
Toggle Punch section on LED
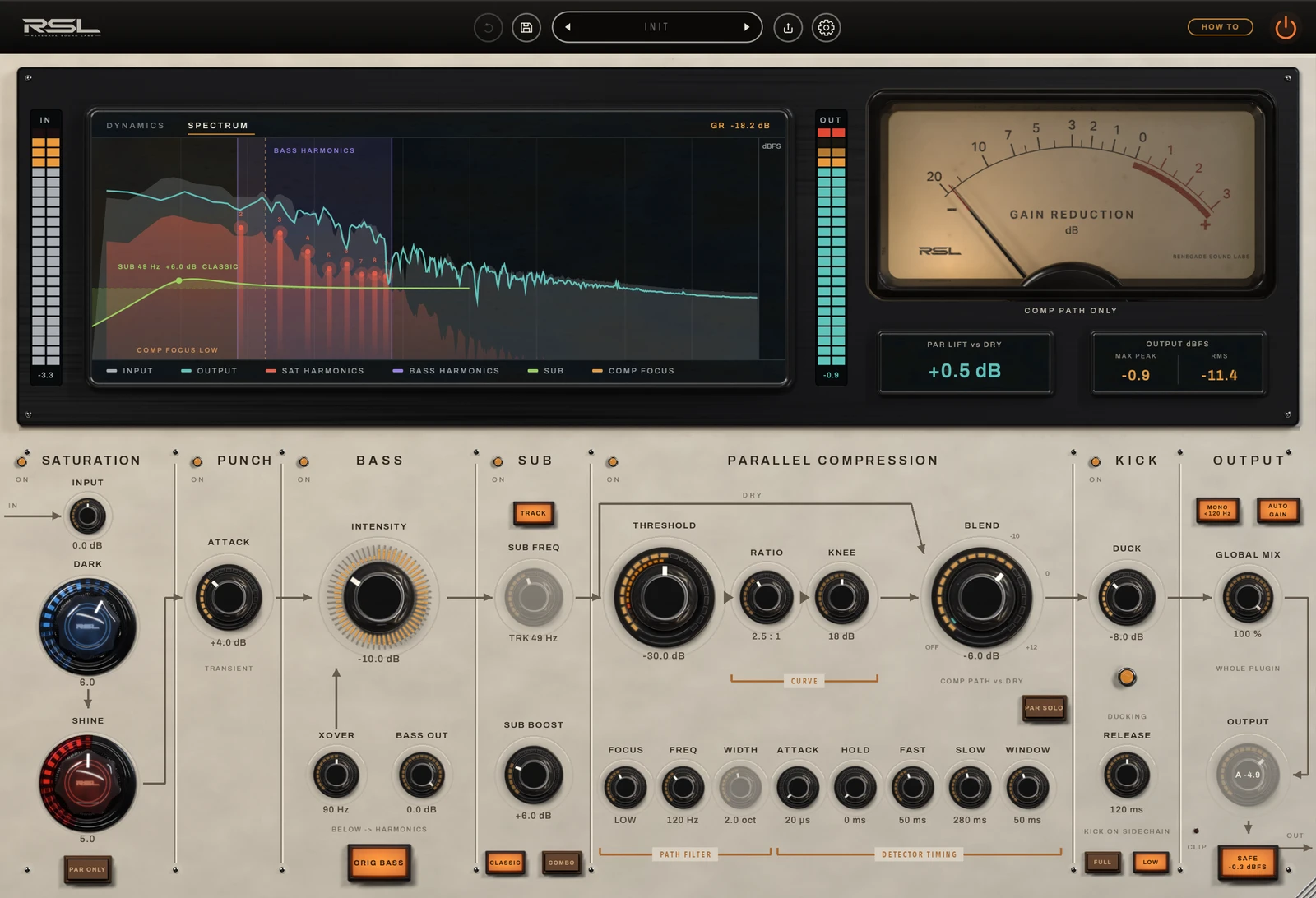(197, 462)
